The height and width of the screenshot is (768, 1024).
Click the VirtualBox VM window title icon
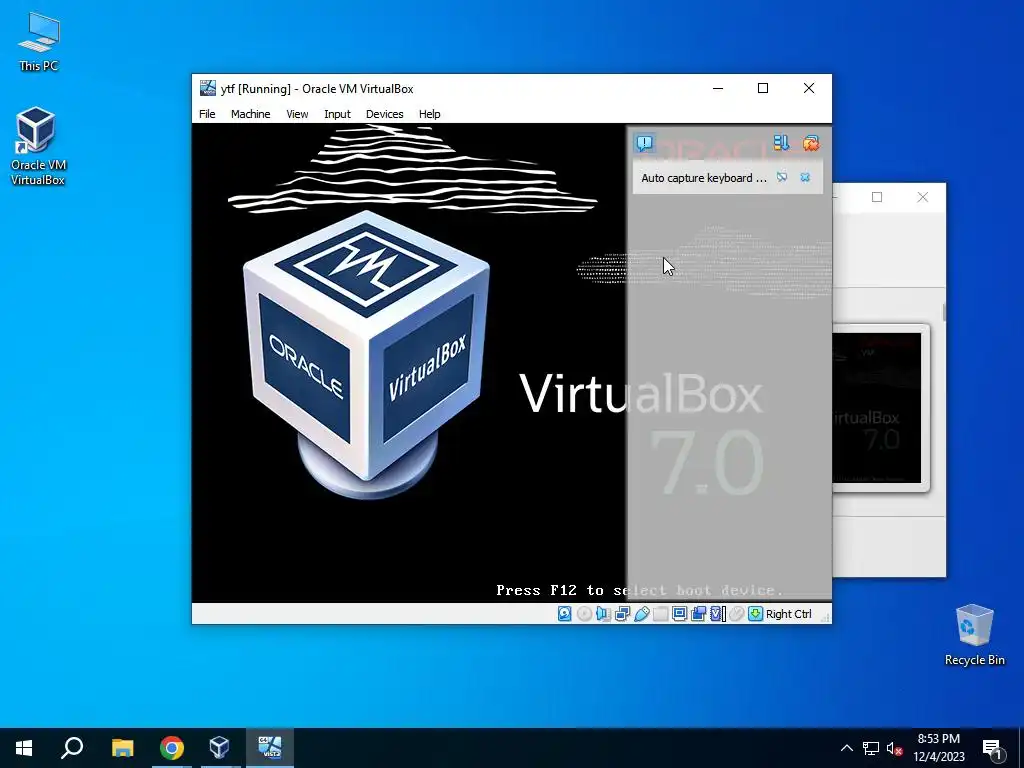coord(208,88)
